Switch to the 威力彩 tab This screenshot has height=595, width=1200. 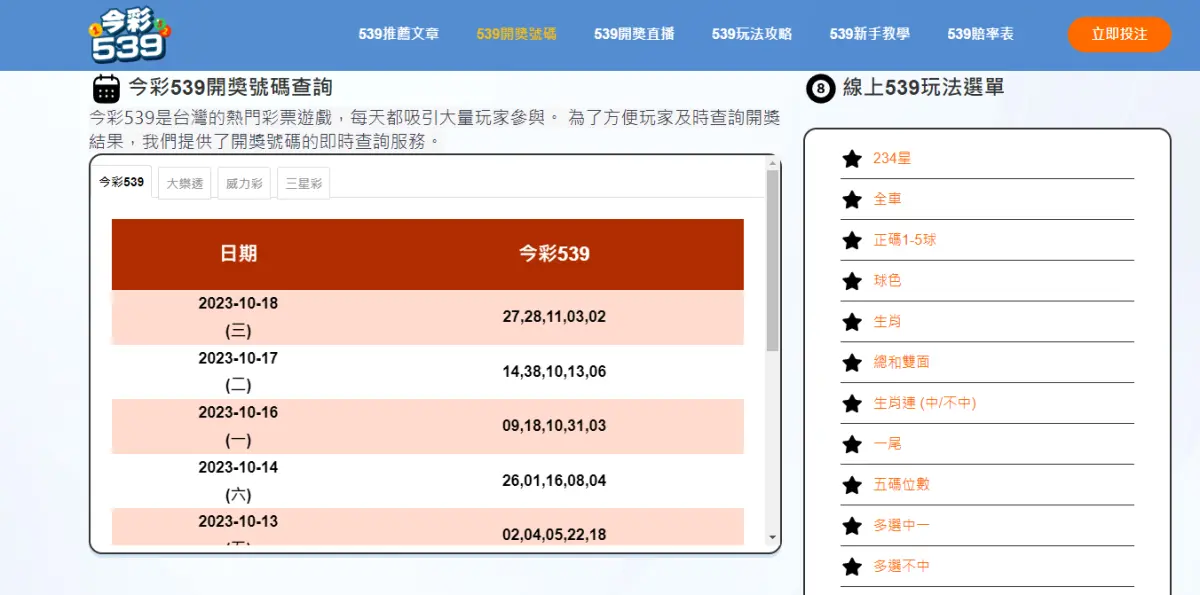click(244, 184)
